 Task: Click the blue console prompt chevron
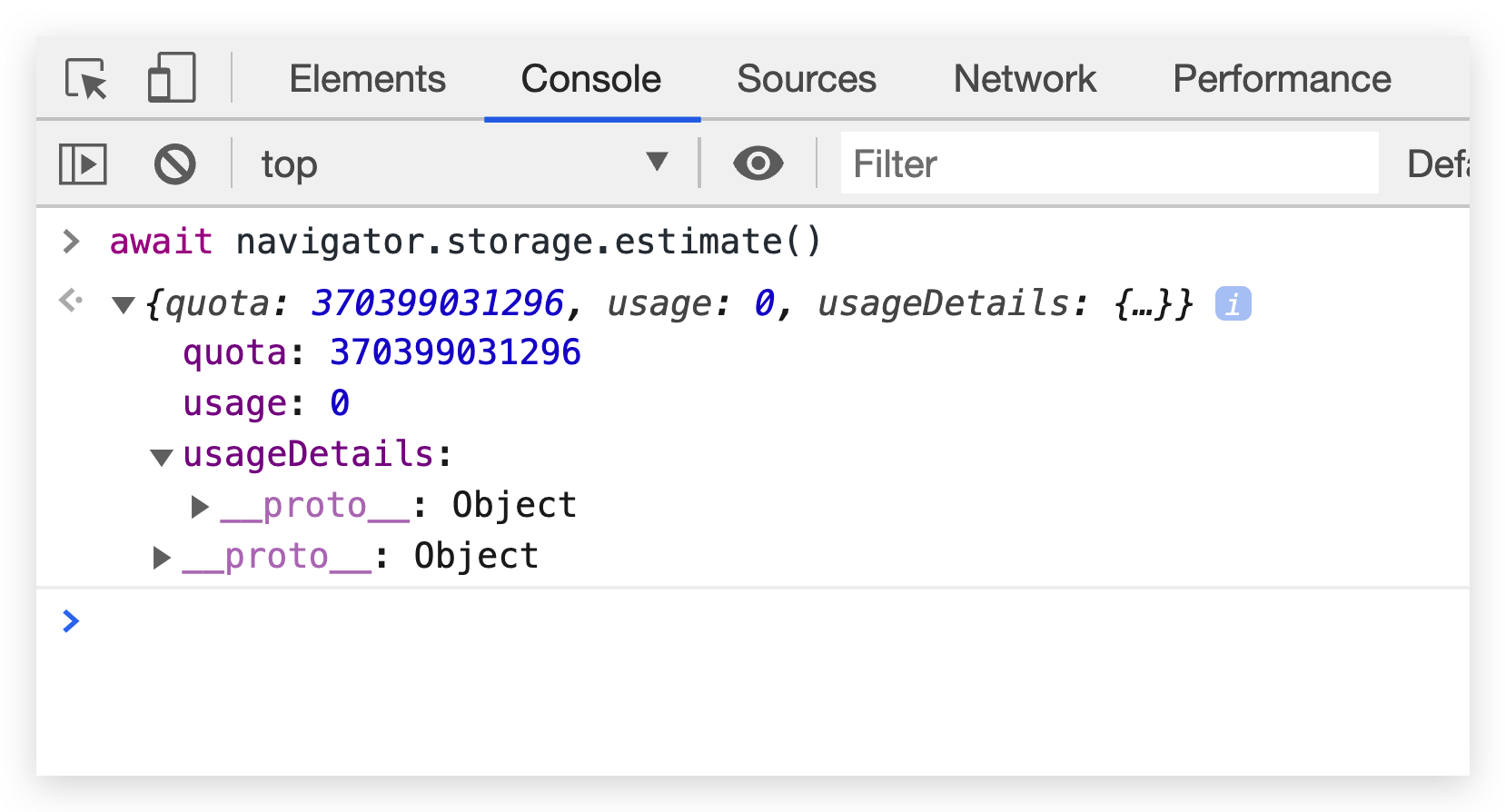[x=71, y=621]
